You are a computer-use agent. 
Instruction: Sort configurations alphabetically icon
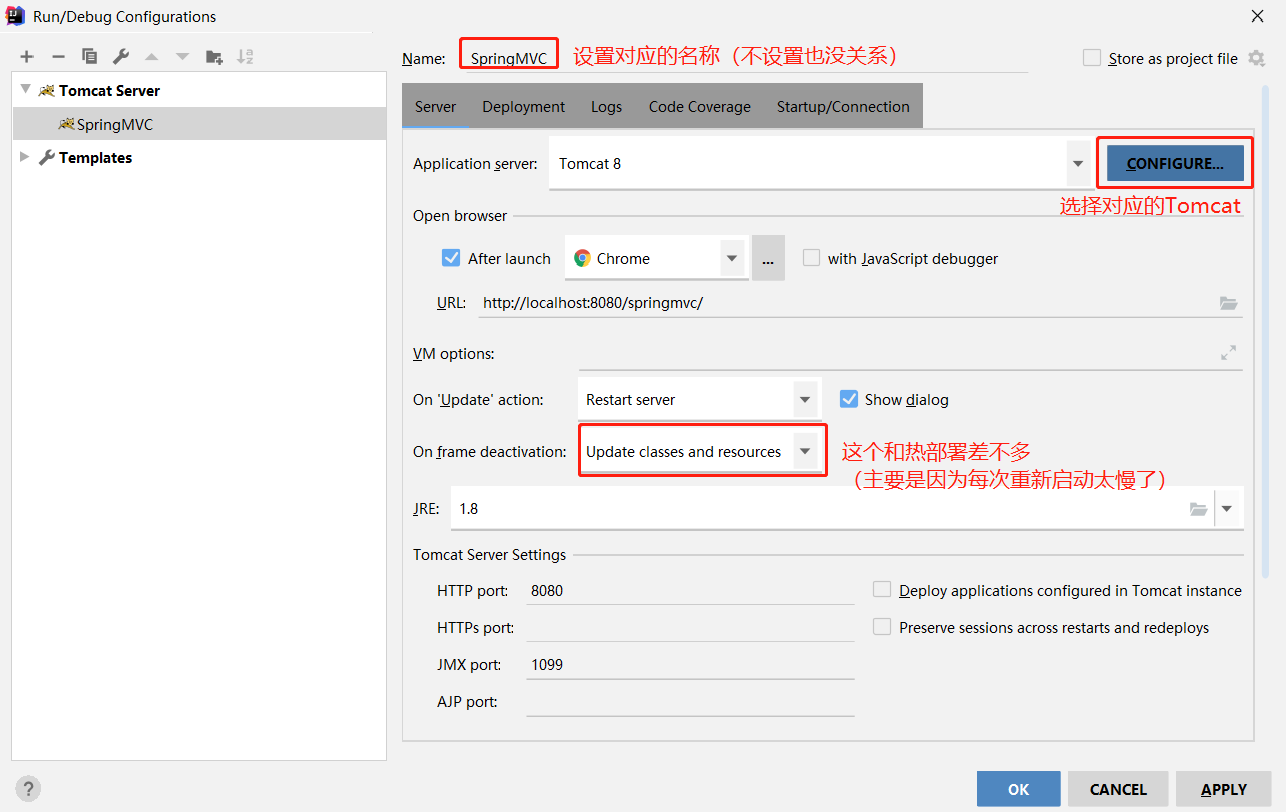click(245, 57)
